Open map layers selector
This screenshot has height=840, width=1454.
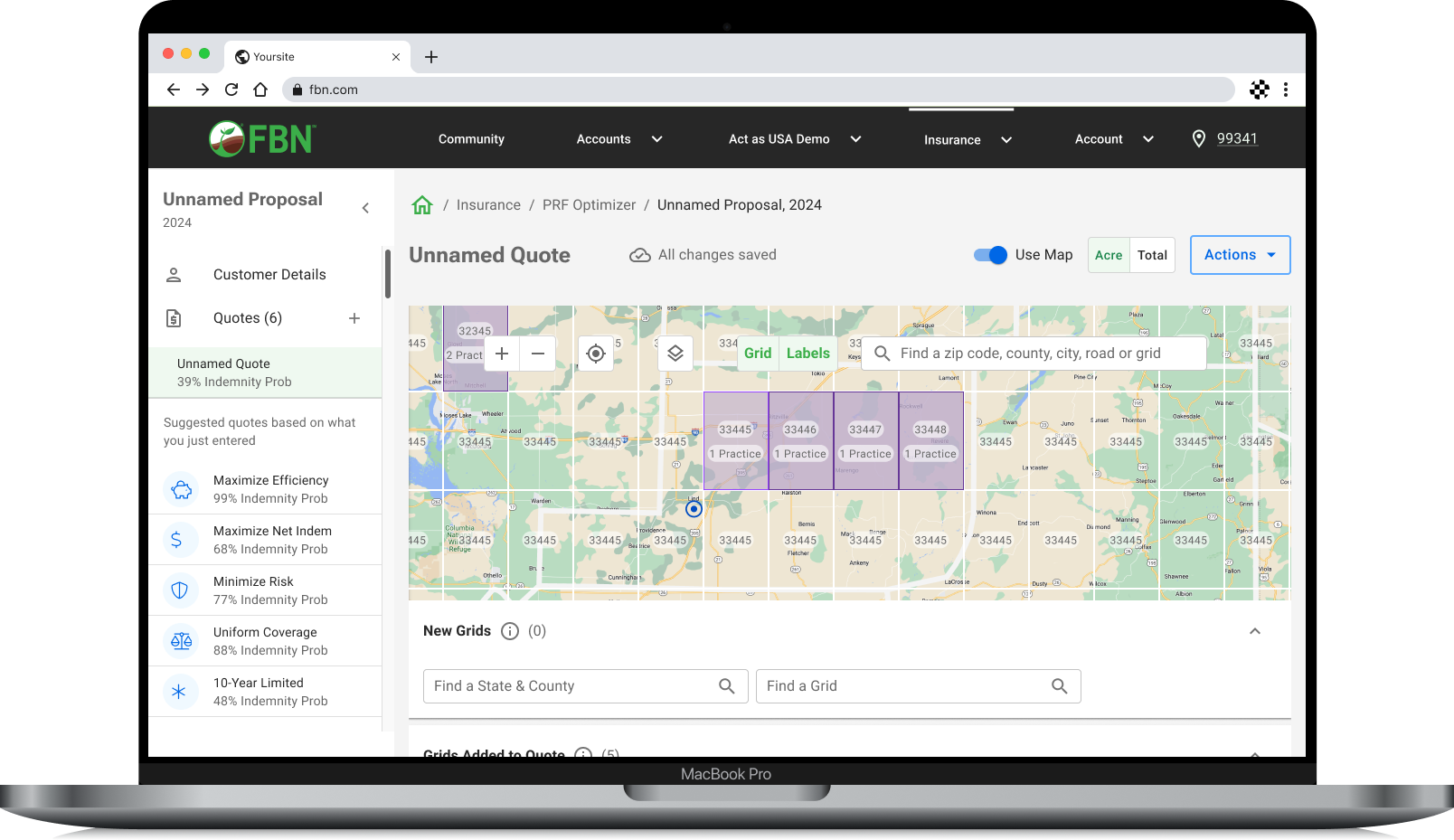click(x=675, y=354)
